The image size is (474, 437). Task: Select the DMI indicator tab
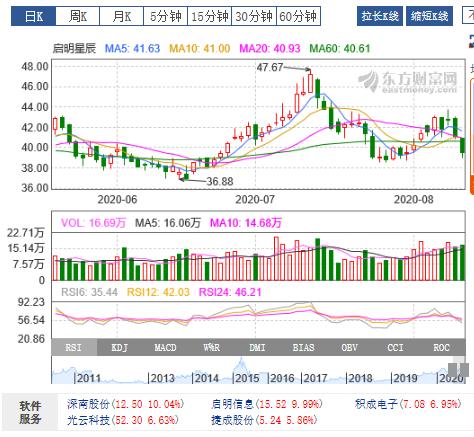pyautogui.click(x=257, y=347)
